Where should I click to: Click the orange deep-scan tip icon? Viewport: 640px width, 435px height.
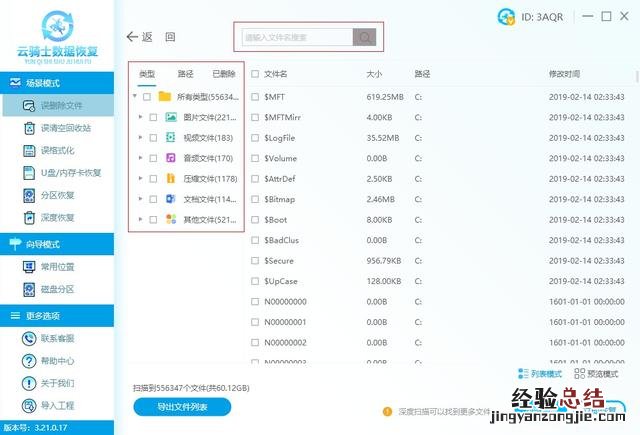point(387,412)
